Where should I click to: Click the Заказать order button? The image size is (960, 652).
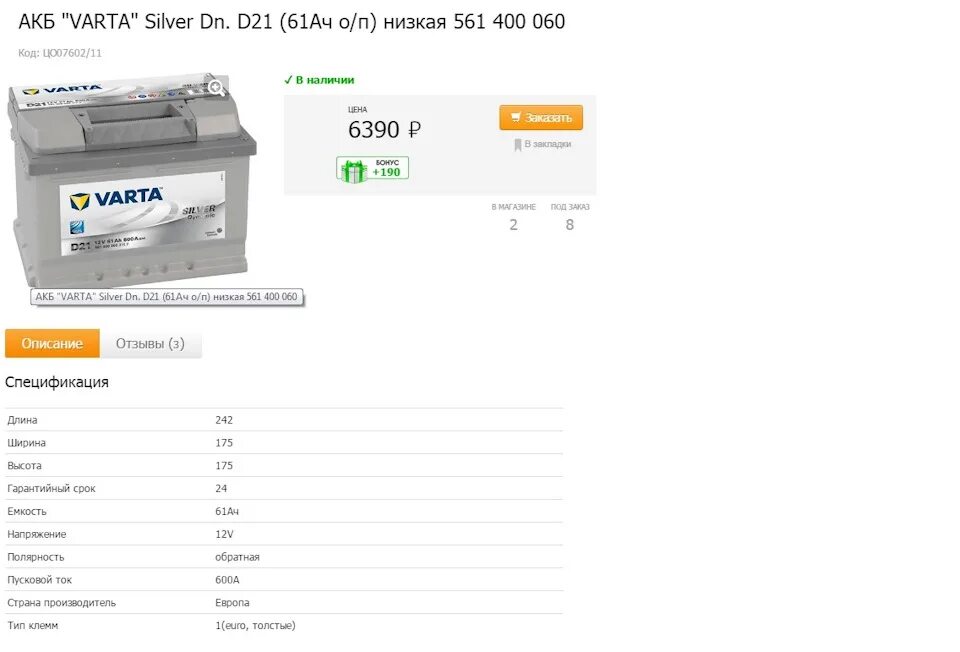pos(541,118)
